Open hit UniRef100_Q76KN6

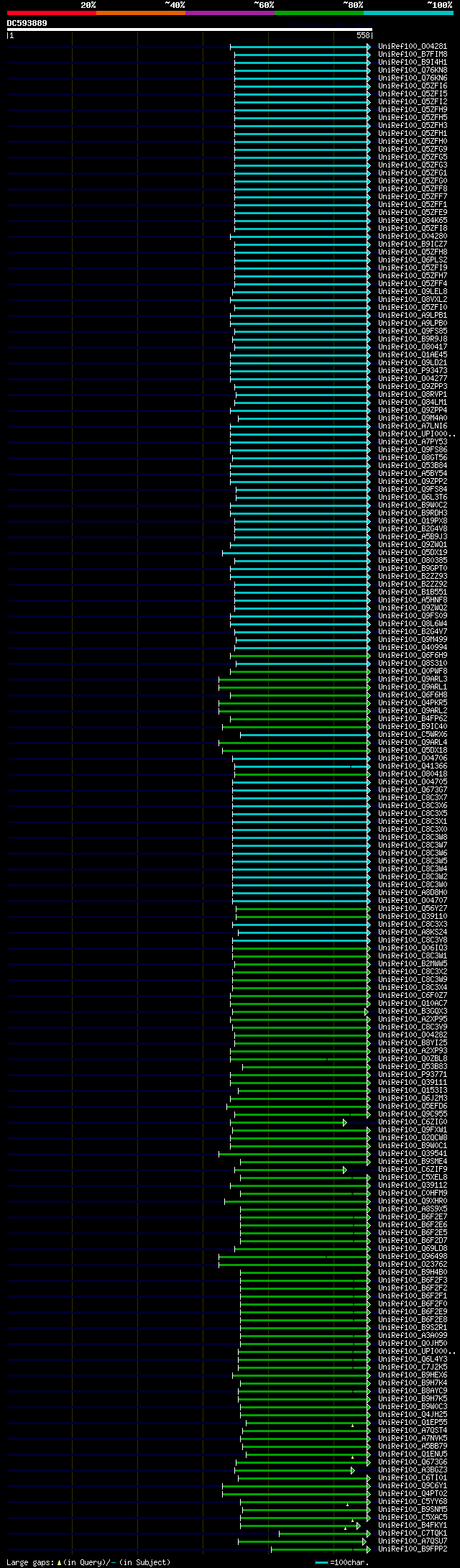coord(413,78)
